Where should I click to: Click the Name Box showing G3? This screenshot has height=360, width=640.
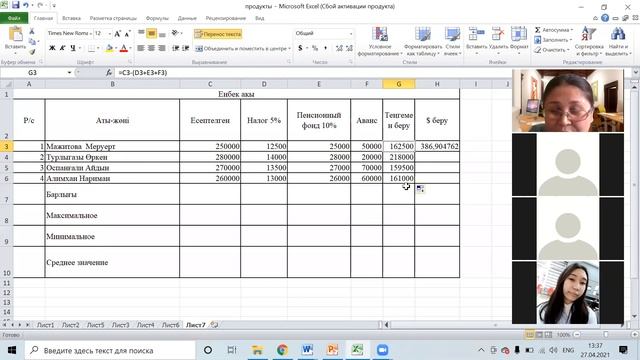[33, 73]
